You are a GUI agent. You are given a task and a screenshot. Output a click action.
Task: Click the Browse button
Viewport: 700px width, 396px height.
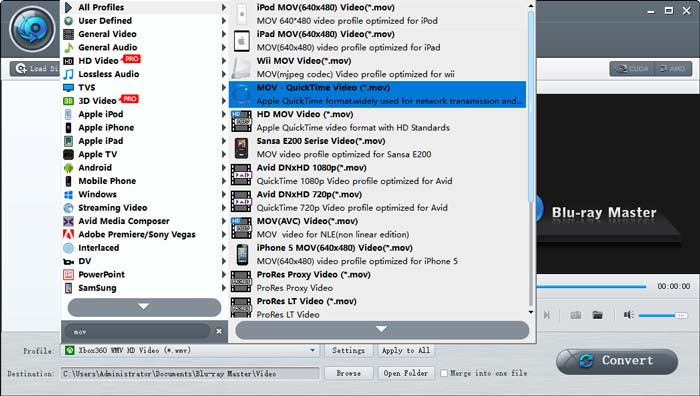pyautogui.click(x=348, y=373)
